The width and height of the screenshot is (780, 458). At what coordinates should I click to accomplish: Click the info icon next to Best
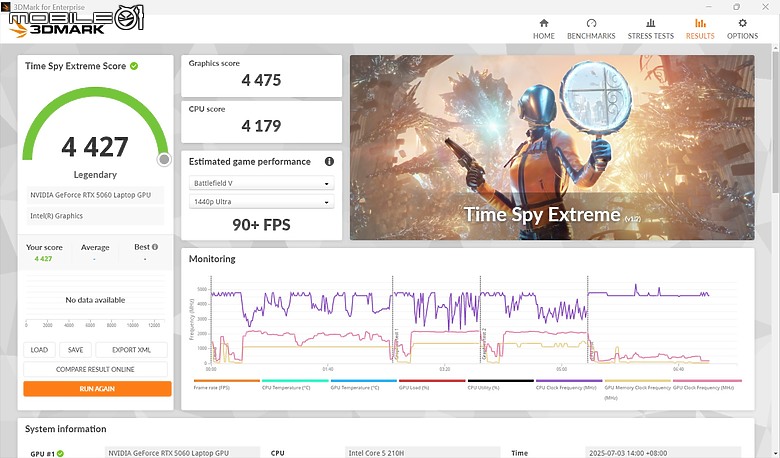155,247
